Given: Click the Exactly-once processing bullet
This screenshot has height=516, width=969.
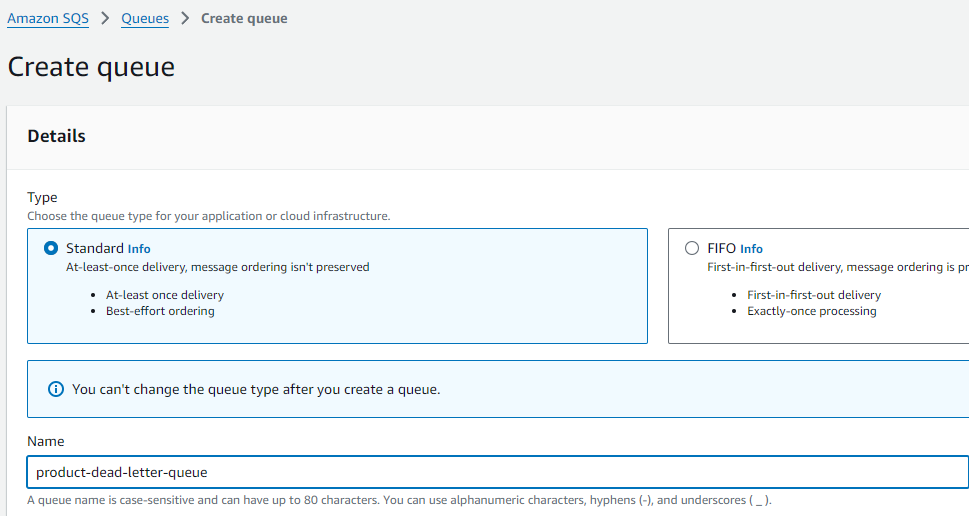Looking at the screenshot, I should [x=811, y=311].
